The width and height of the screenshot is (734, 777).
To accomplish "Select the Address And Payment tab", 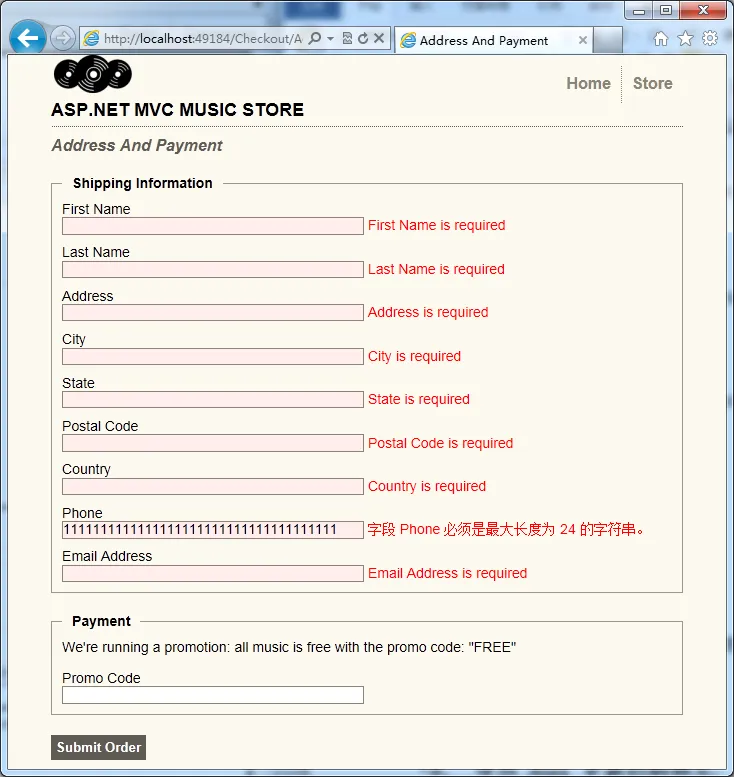I will click(493, 40).
